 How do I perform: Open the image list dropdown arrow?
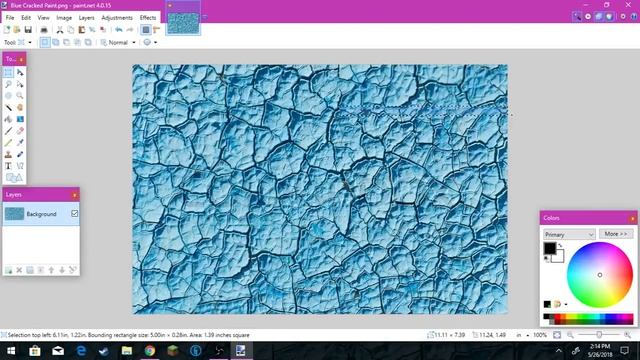point(204,17)
